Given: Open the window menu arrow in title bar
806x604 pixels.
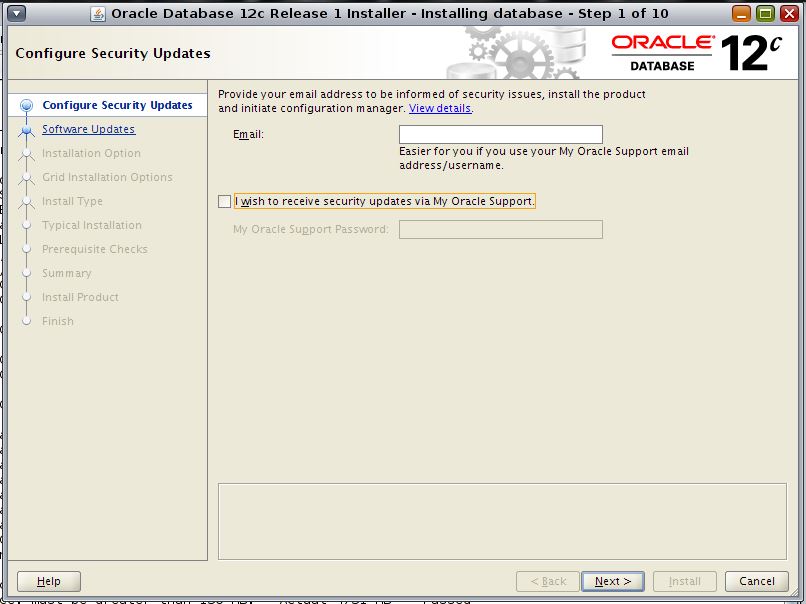Looking at the screenshot, I should click(x=17, y=13).
